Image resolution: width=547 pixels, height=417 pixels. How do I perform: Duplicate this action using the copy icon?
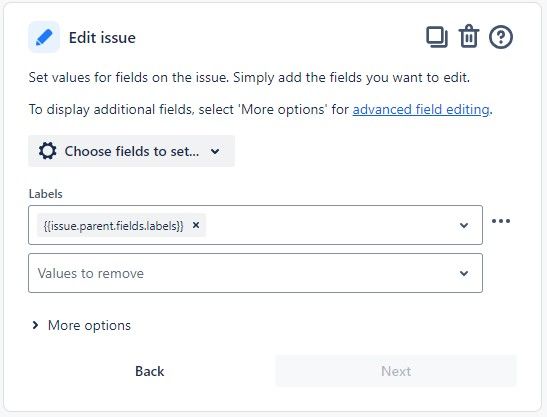click(x=437, y=37)
